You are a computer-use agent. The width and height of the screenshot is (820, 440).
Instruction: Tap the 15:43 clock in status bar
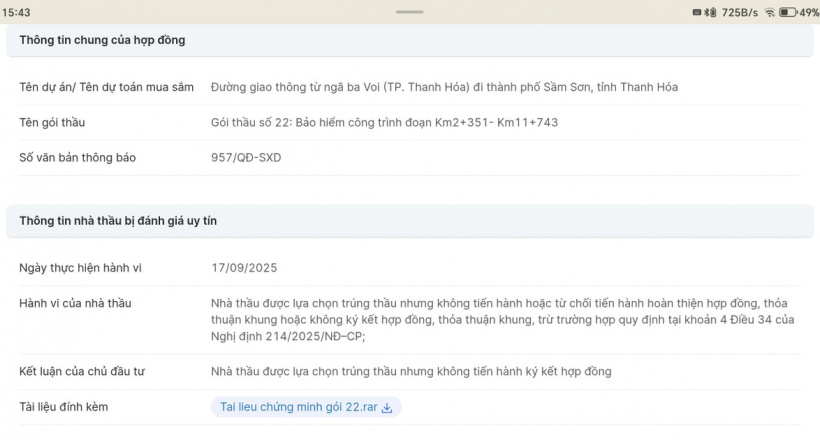coord(17,12)
